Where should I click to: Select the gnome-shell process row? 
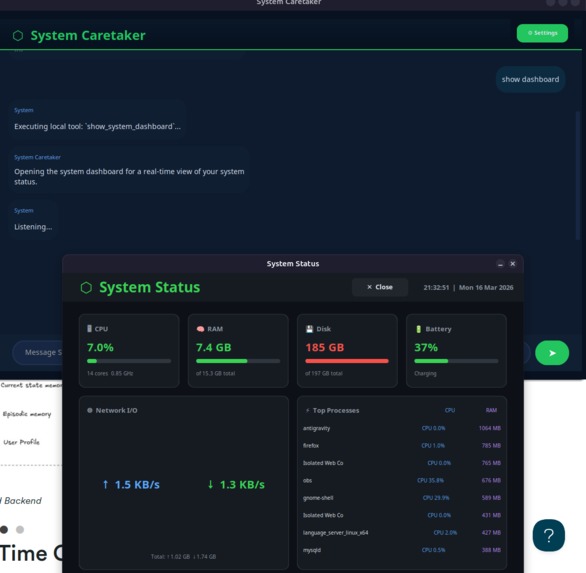pos(402,498)
